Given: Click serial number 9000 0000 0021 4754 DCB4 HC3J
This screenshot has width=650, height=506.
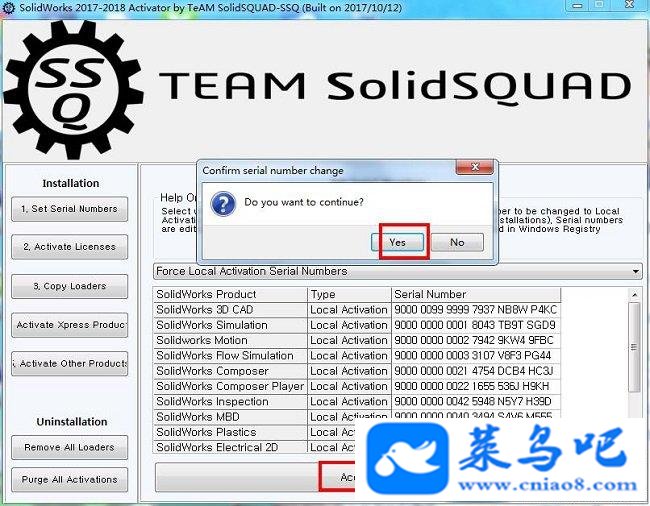Looking at the screenshot, I should coord(474,371).
